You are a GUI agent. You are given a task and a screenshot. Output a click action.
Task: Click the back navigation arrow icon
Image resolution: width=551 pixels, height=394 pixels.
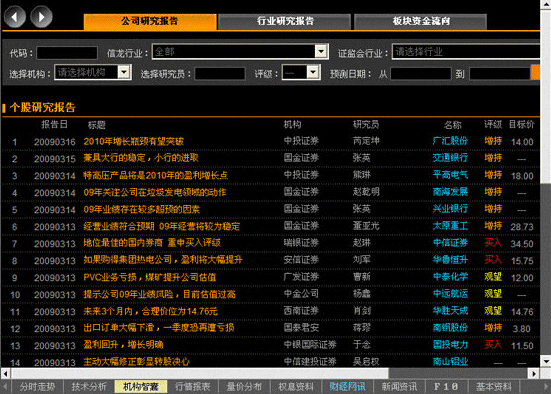click(x=14, y=17)
